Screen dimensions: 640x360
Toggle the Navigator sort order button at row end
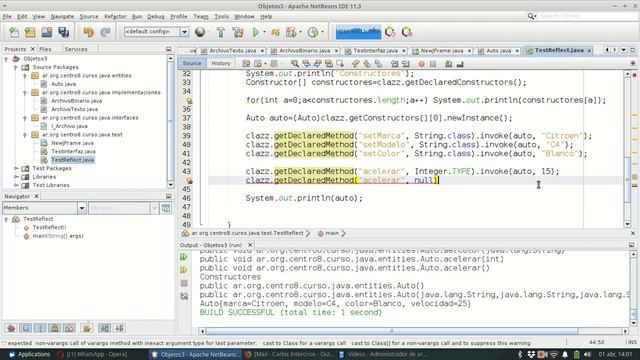119,328
